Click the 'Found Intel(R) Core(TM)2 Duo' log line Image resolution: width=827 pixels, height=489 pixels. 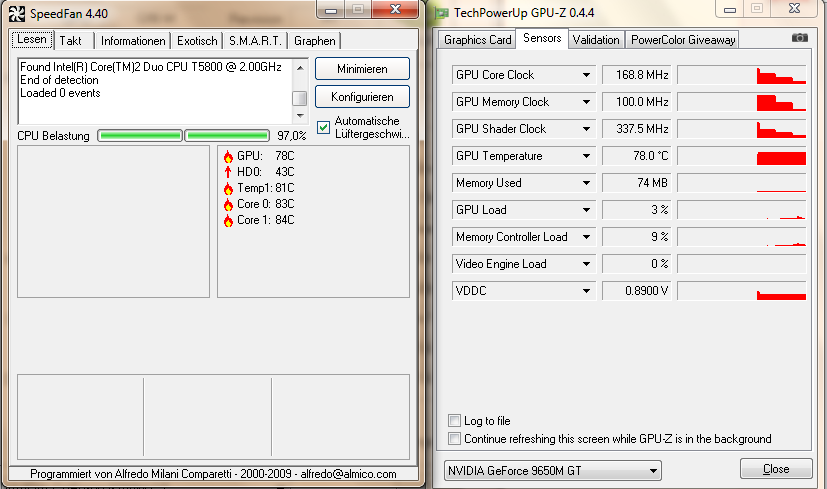pos(151,67)
